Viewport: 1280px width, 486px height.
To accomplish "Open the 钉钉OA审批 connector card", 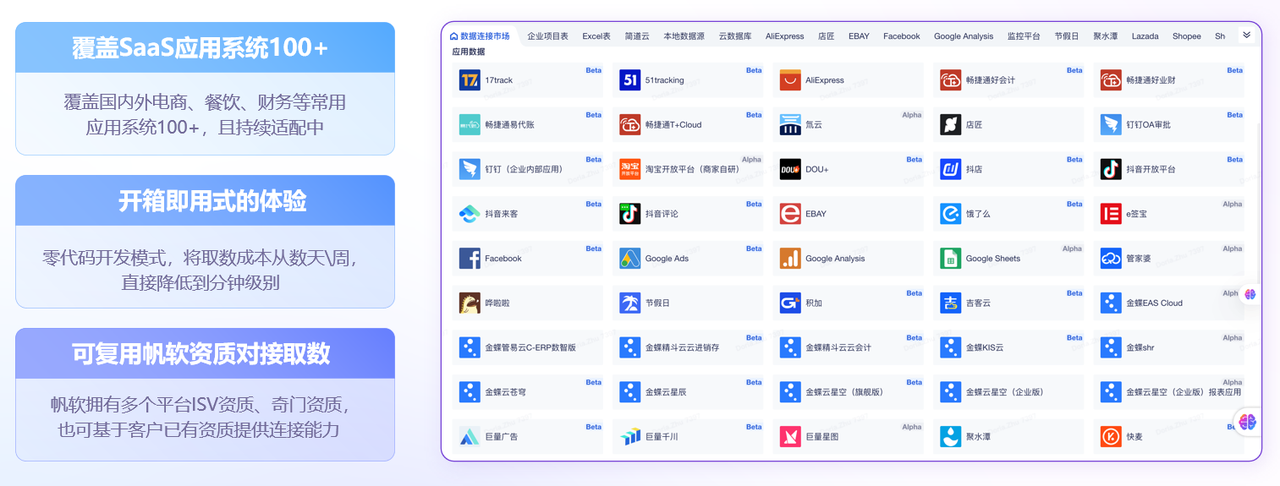I will pos(1167,125).
